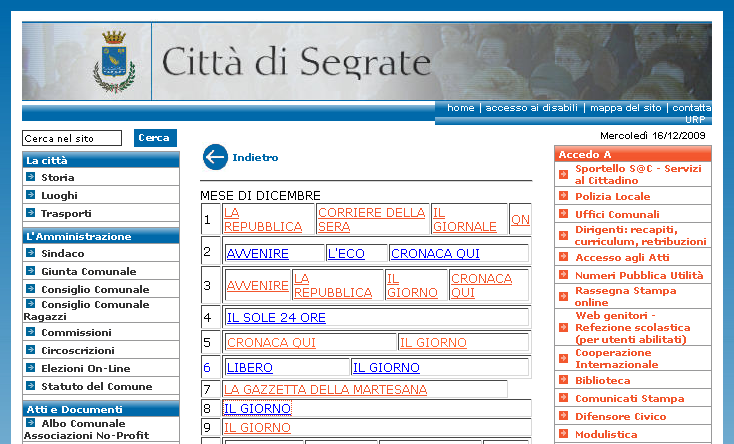Open LA REPUBBLICA link for day 3
This screenshot has width=734, height=444.
[333, 285]
